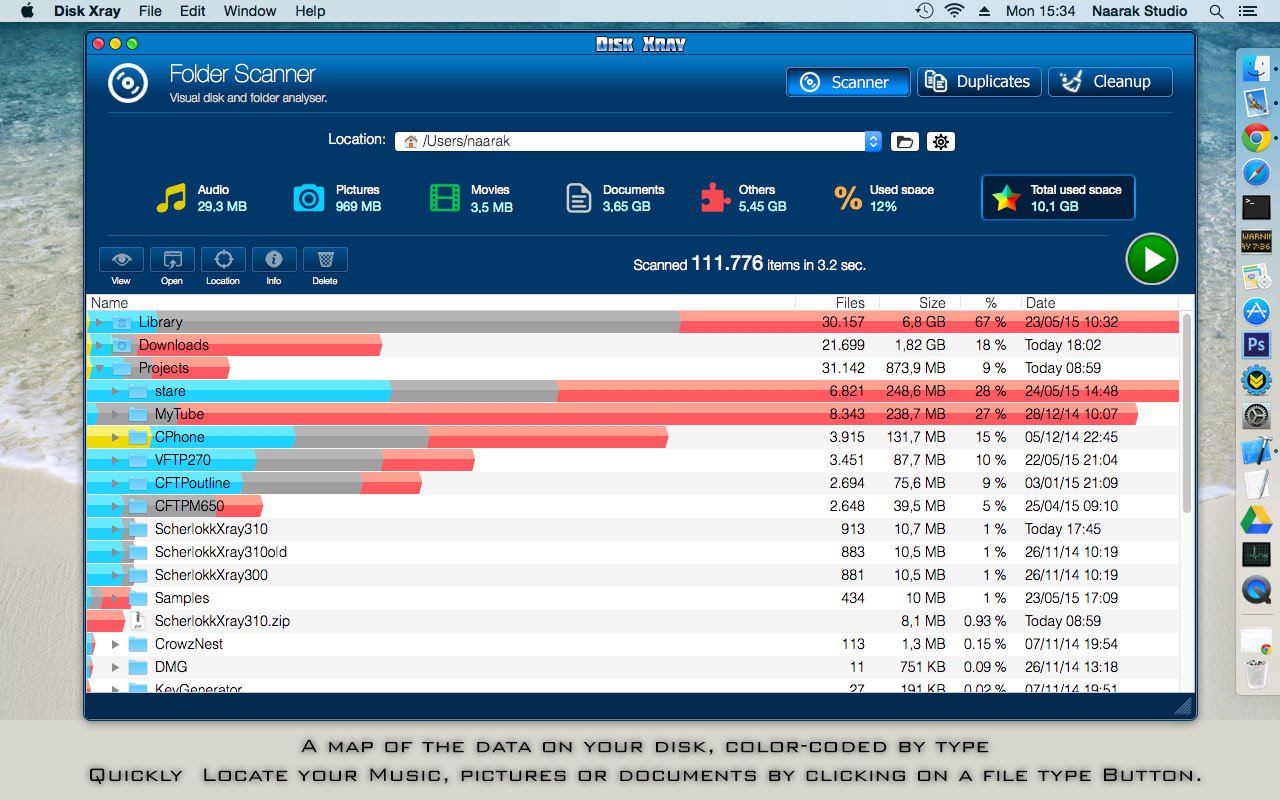
Task: Open the folder browse icon next to Location
Action: click(x=904, y=141)
